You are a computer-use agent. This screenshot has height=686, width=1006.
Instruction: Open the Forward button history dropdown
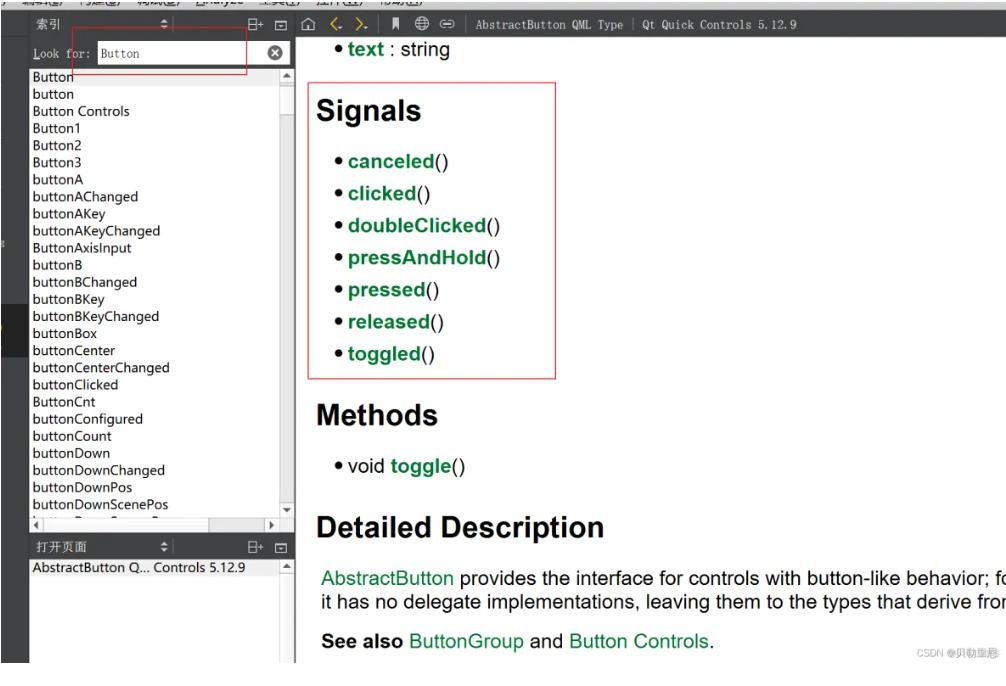click(x=366, y=27)
